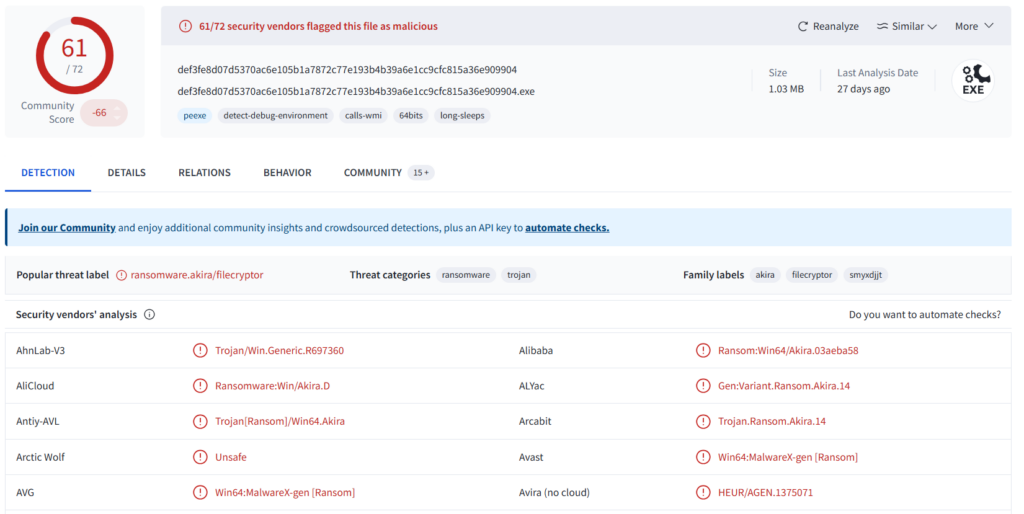Click alert icon next to ransomware.akira/filecryptor

(122, 275)
